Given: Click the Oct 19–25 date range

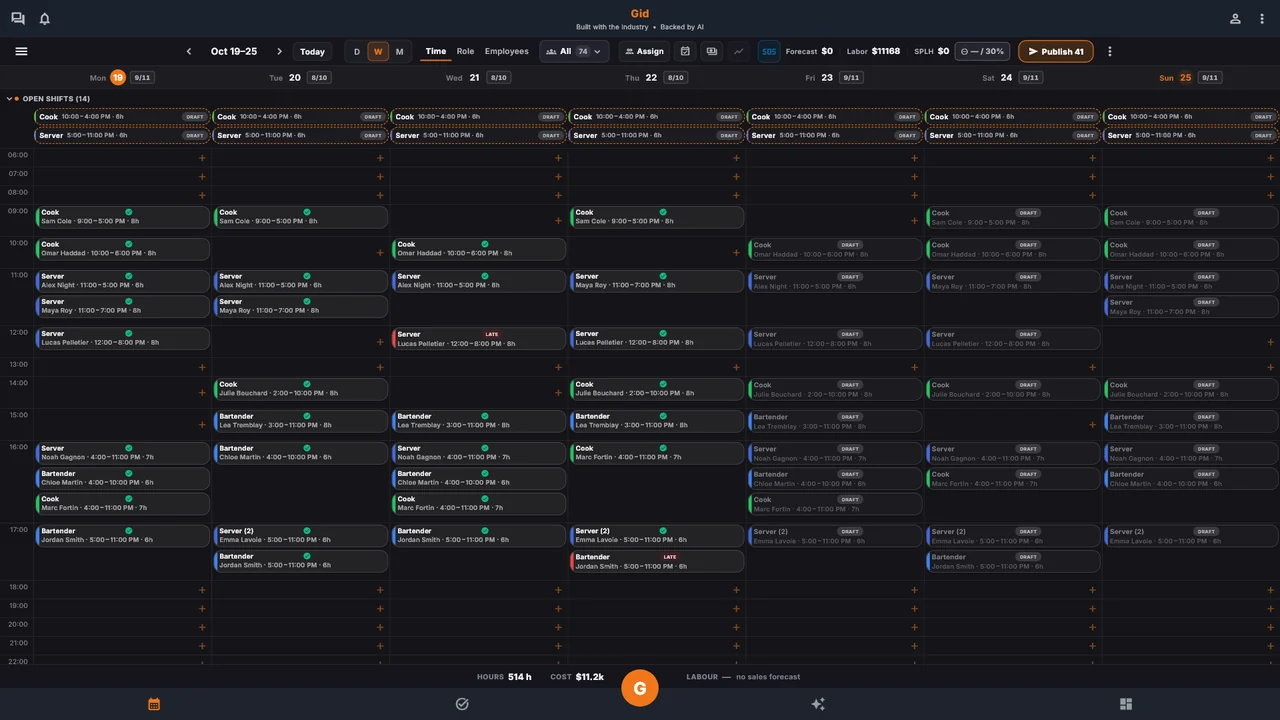Looking at the screenshot, I should click(234, 51).
